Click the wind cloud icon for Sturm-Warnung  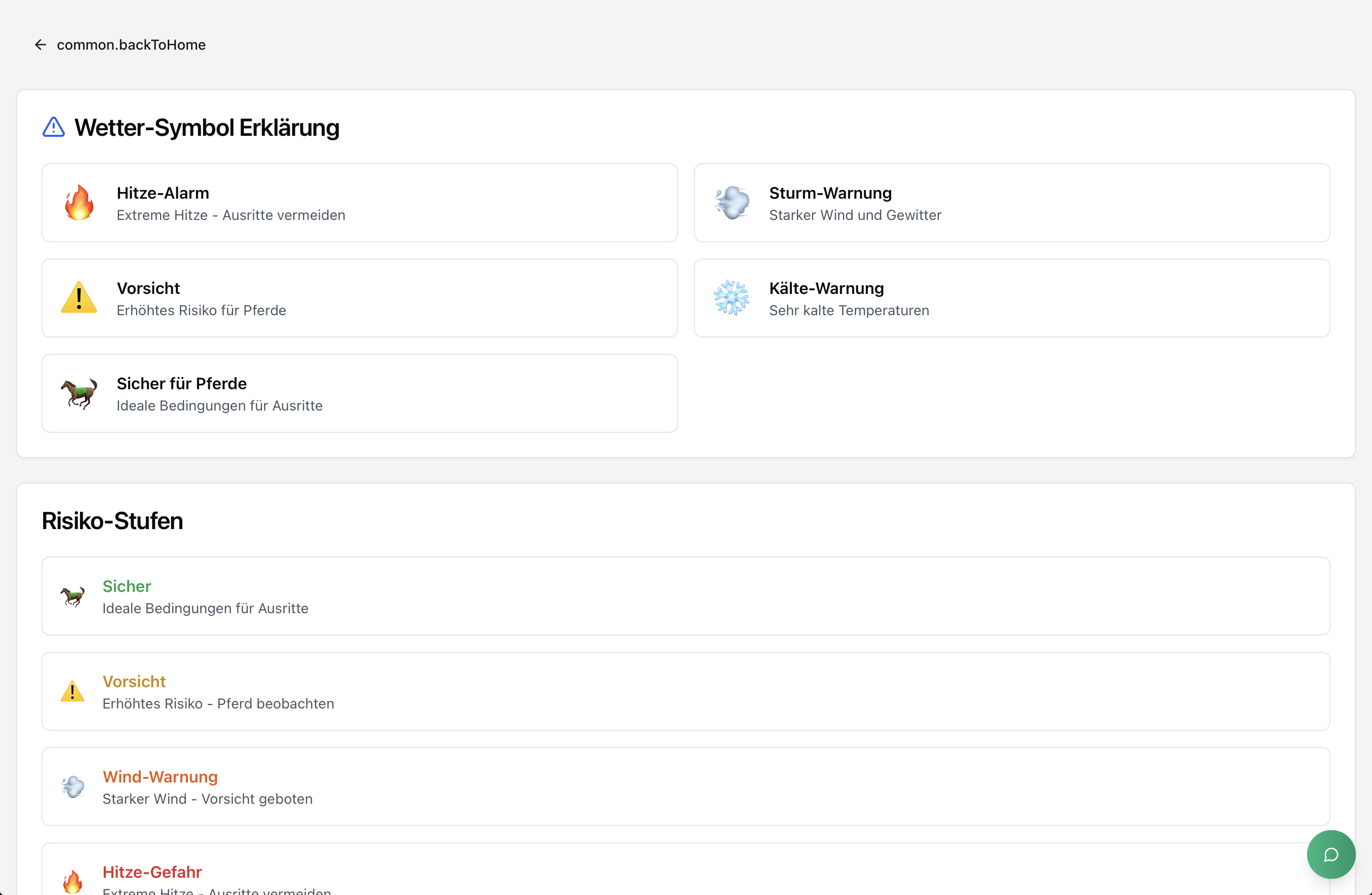click(732, 203)
